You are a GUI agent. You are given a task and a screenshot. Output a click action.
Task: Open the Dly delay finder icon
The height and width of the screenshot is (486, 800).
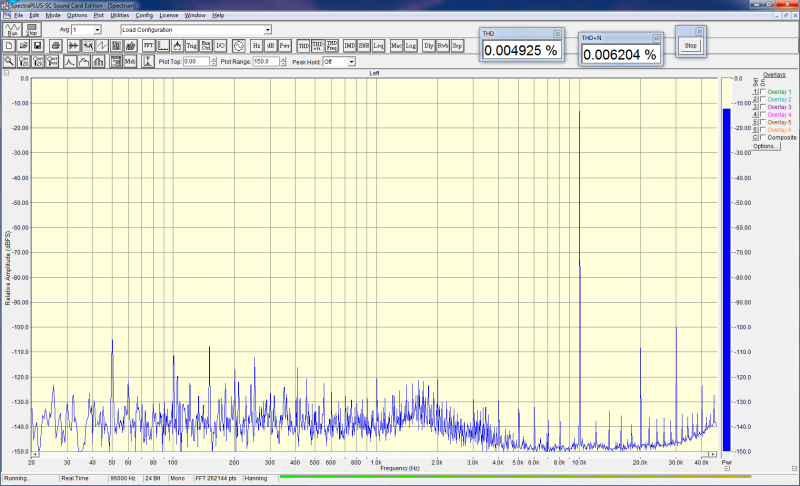click(429, 46)
